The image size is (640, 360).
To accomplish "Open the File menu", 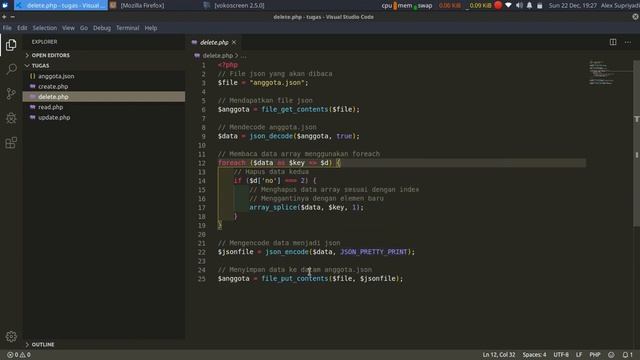I will pos(7,28).
